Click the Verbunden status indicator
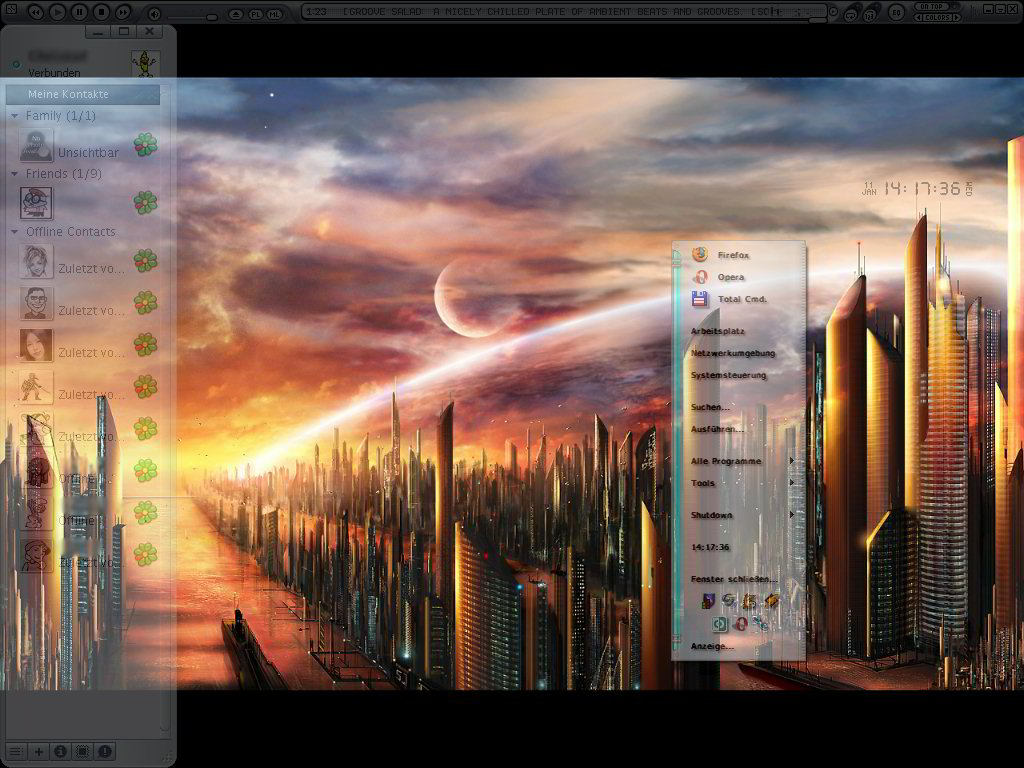1024x768 pixels. [16, 64]
